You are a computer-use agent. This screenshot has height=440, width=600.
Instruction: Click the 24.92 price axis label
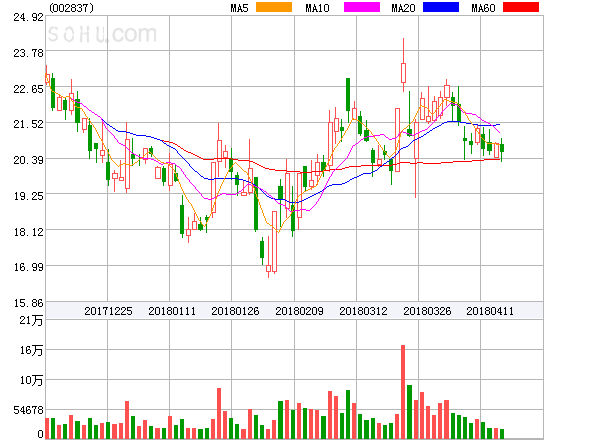(28, 18)
